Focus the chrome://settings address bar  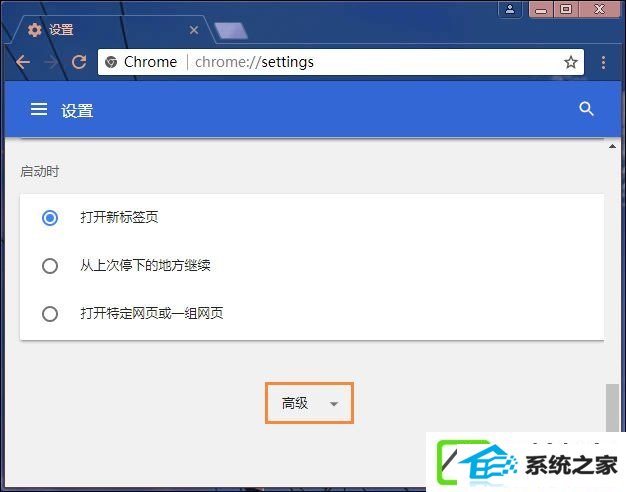(x=341, y=62)
